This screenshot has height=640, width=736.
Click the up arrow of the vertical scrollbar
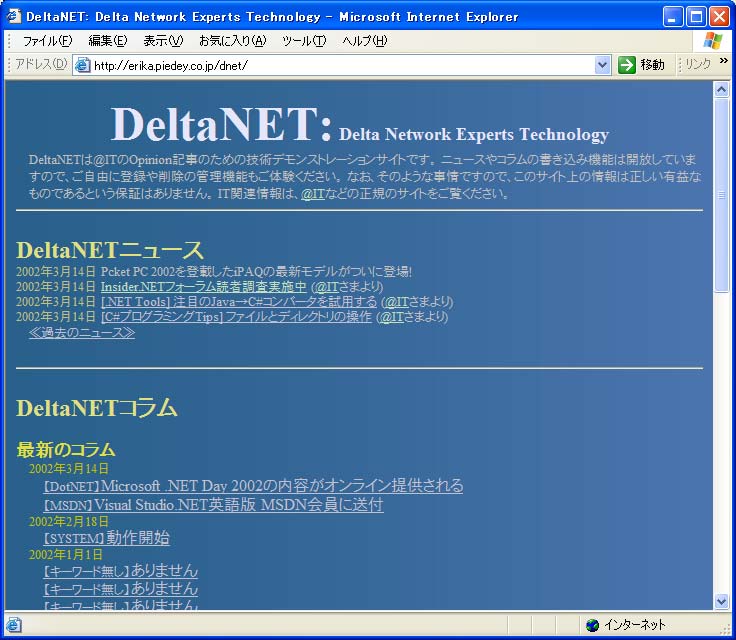tap(721, 89)
